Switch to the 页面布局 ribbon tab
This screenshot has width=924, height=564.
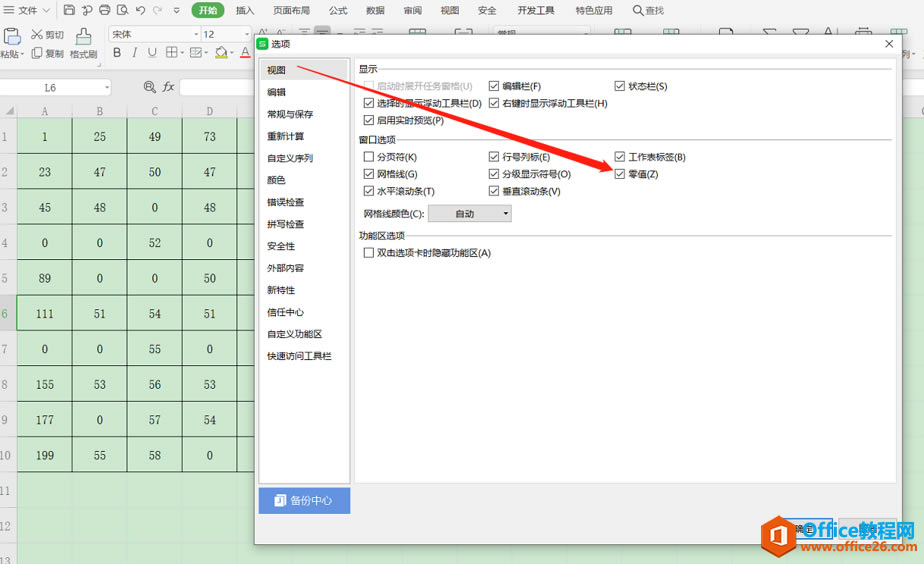click(291, 10)
